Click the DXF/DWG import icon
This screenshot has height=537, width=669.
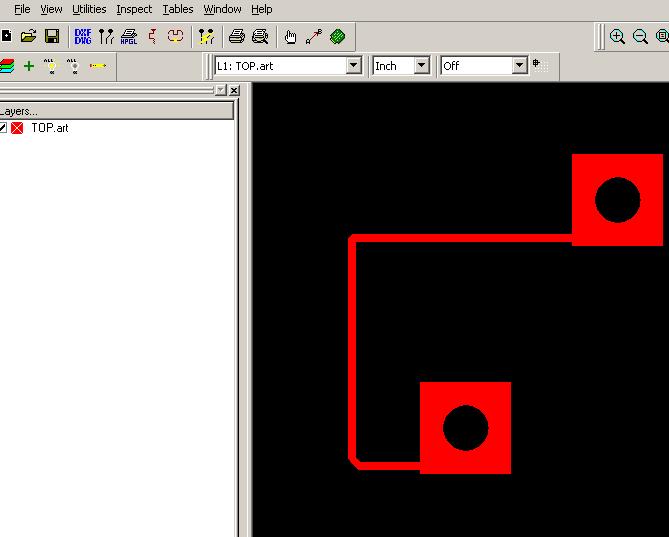83,37
